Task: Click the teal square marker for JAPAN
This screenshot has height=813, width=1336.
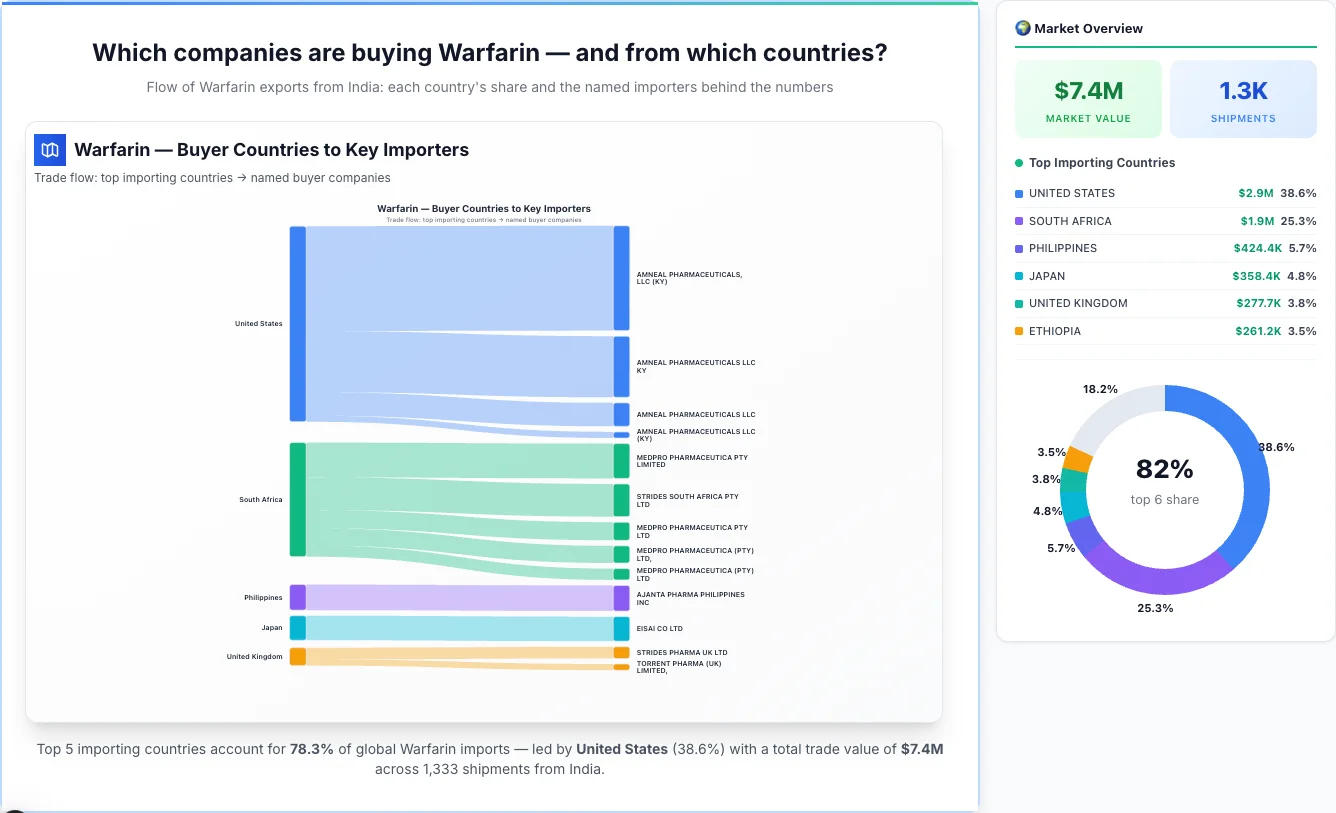Action: click(x=1020, y=276)
